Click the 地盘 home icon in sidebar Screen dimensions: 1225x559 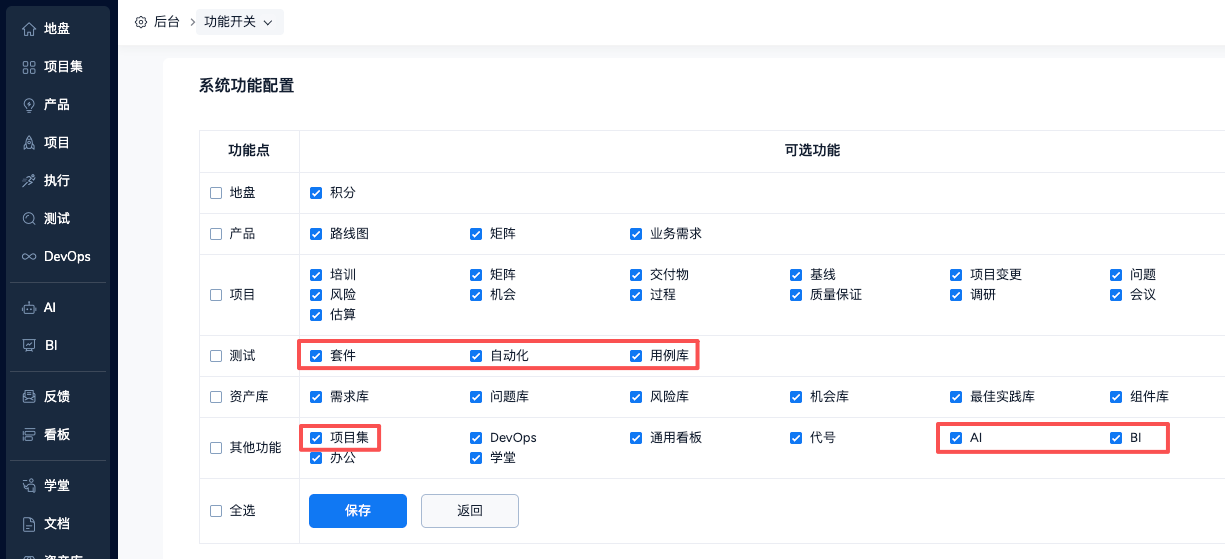pyautogui.click(x=29, y=29)
